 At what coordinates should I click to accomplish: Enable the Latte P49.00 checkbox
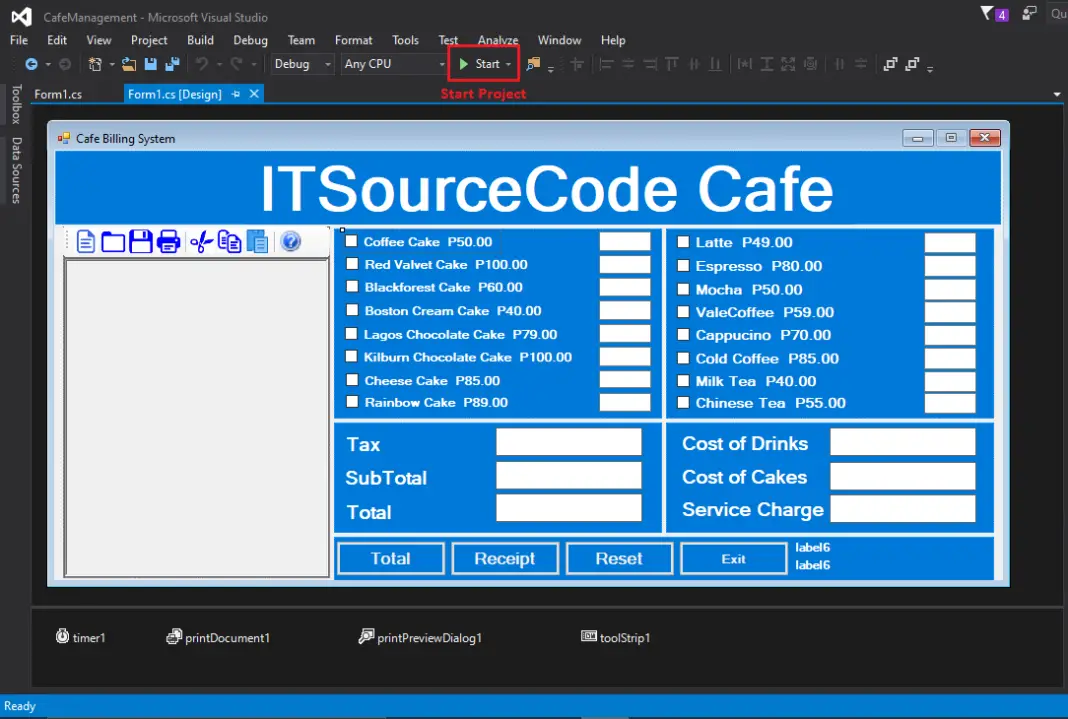coord(685,242)
